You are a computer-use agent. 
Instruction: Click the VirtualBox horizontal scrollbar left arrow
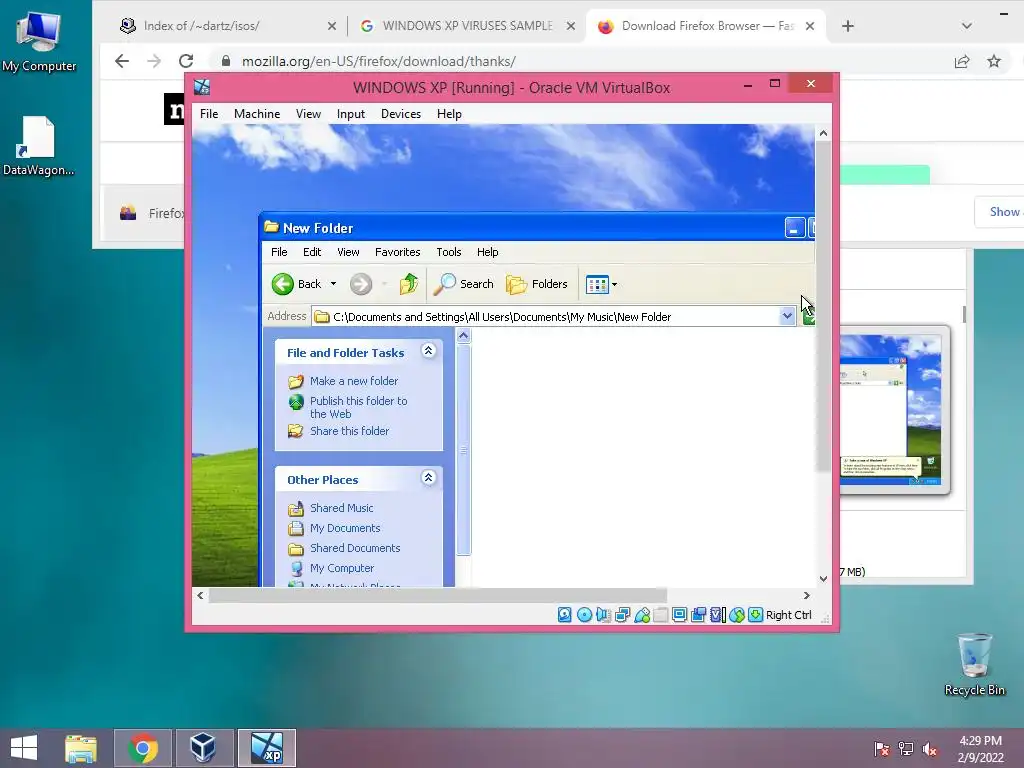(200, 596)
